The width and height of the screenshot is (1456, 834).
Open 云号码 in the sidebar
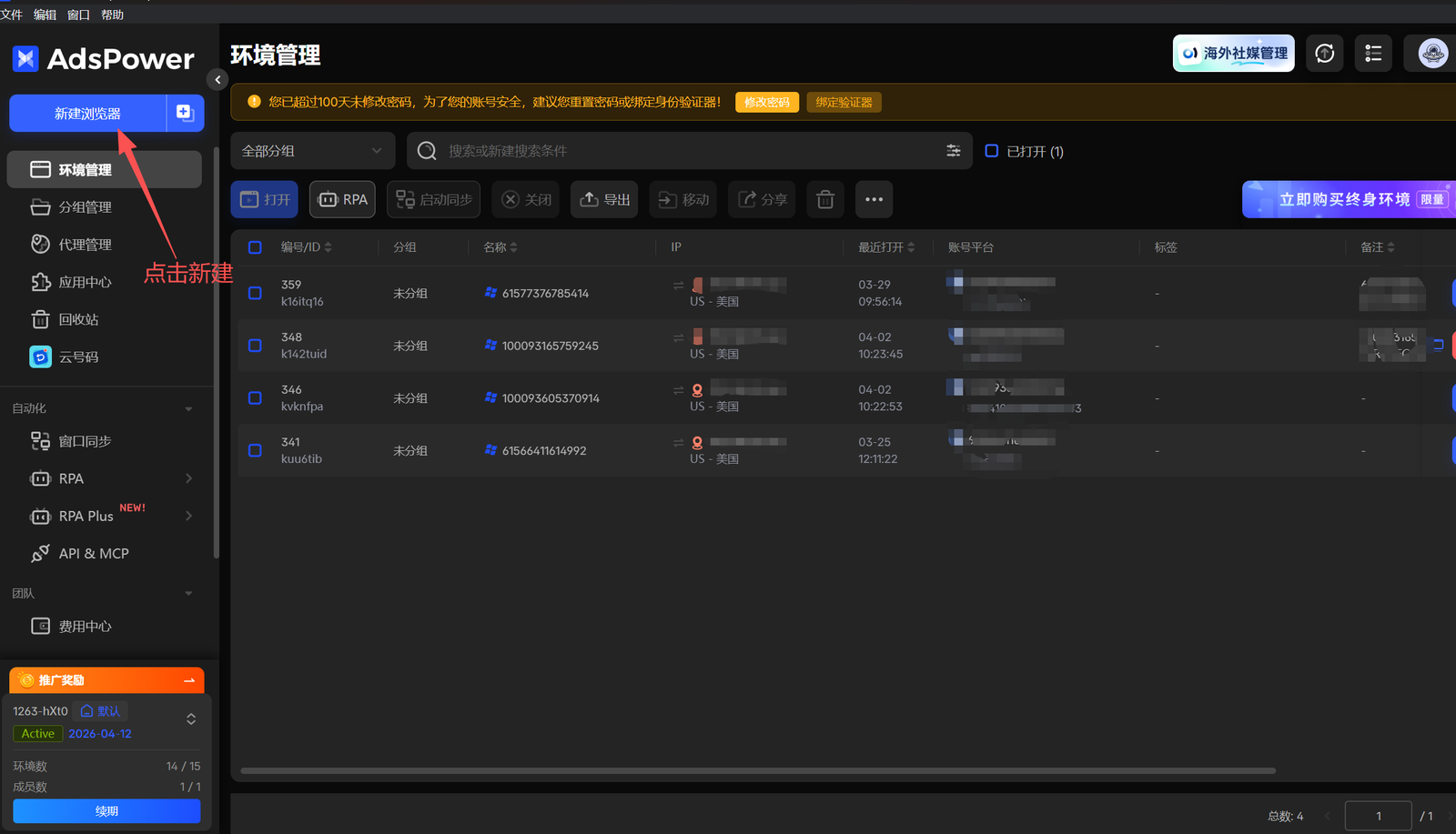click(x=105, y=357)
